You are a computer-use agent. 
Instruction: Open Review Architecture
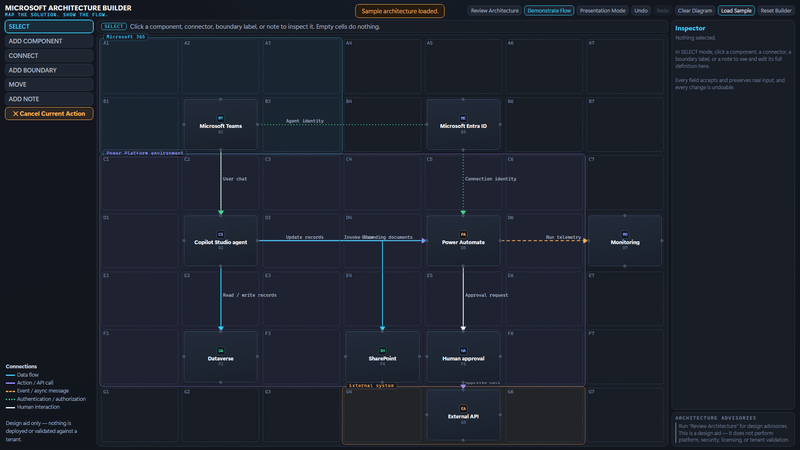(494, 11)
